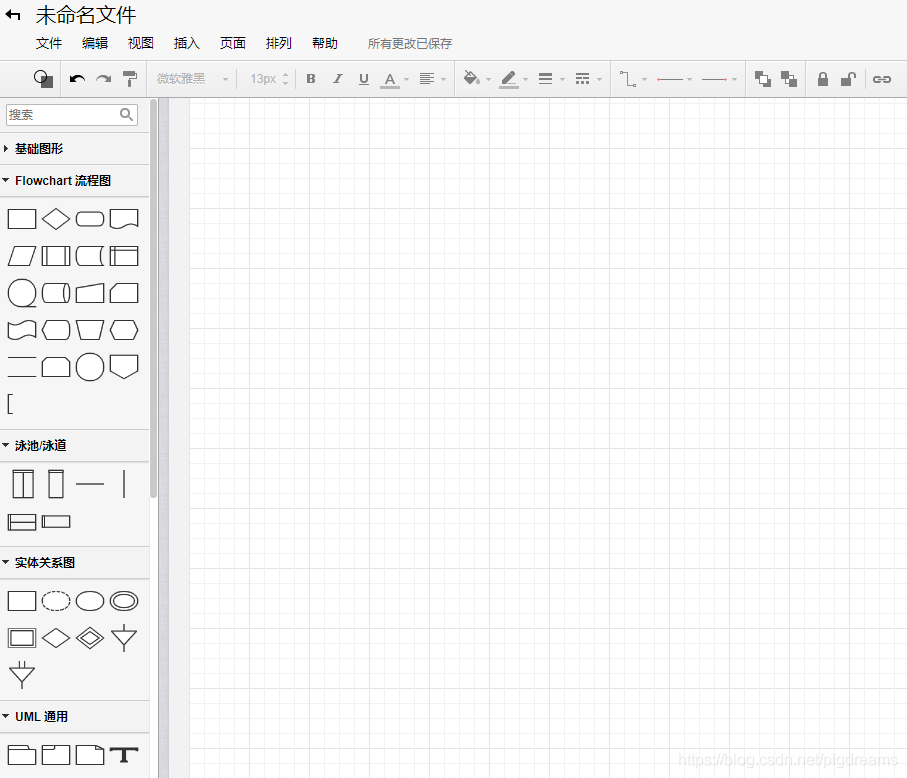
Task: Open the 文件 menu
Action: (49, 43)
